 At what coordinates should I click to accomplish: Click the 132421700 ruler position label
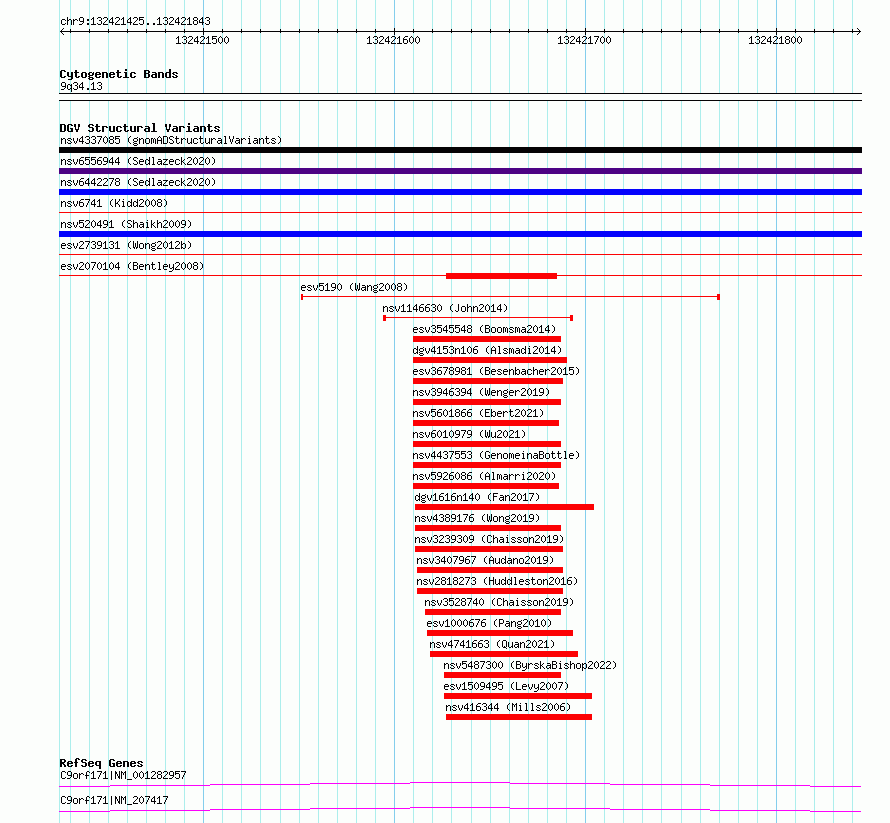point(584,40)
